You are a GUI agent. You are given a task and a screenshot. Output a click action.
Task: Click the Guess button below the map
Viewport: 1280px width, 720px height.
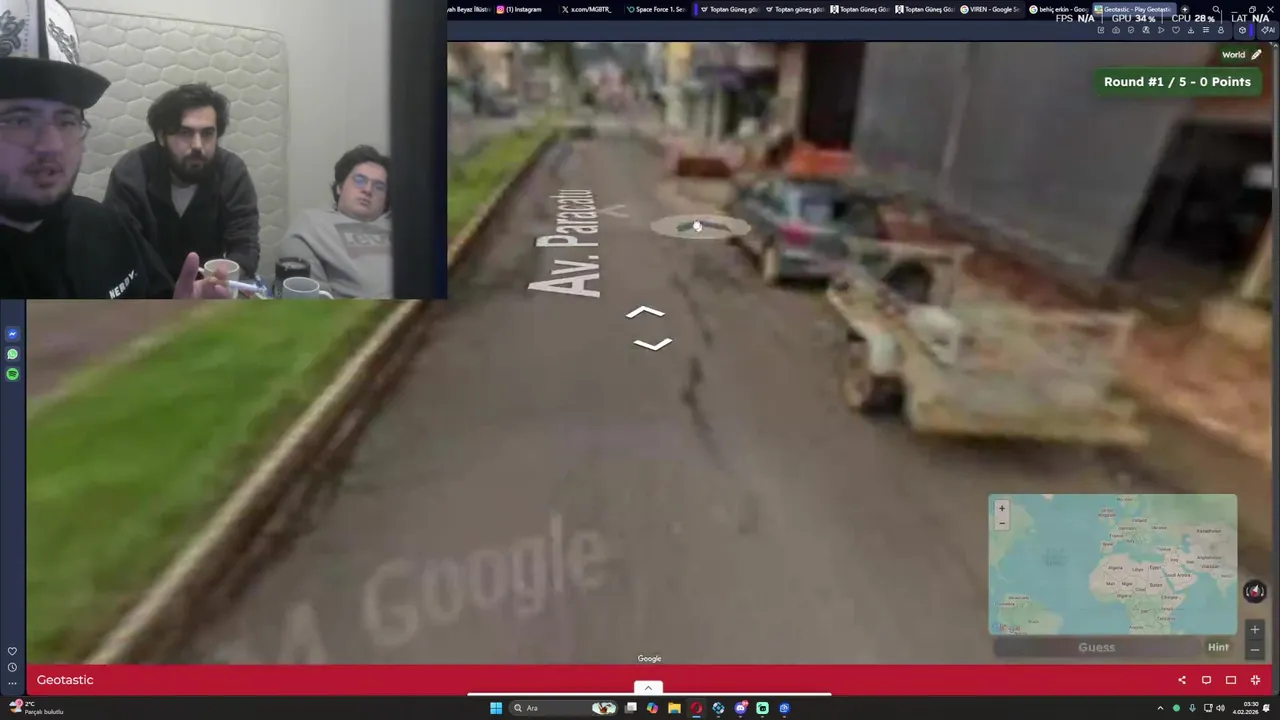1097,647
